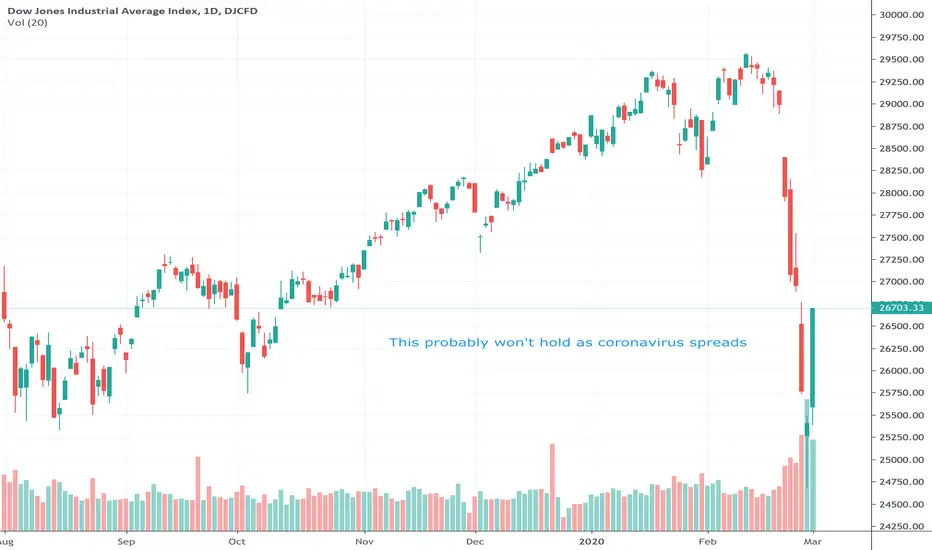Select the 2020 label on time axis

coord(591,541)
